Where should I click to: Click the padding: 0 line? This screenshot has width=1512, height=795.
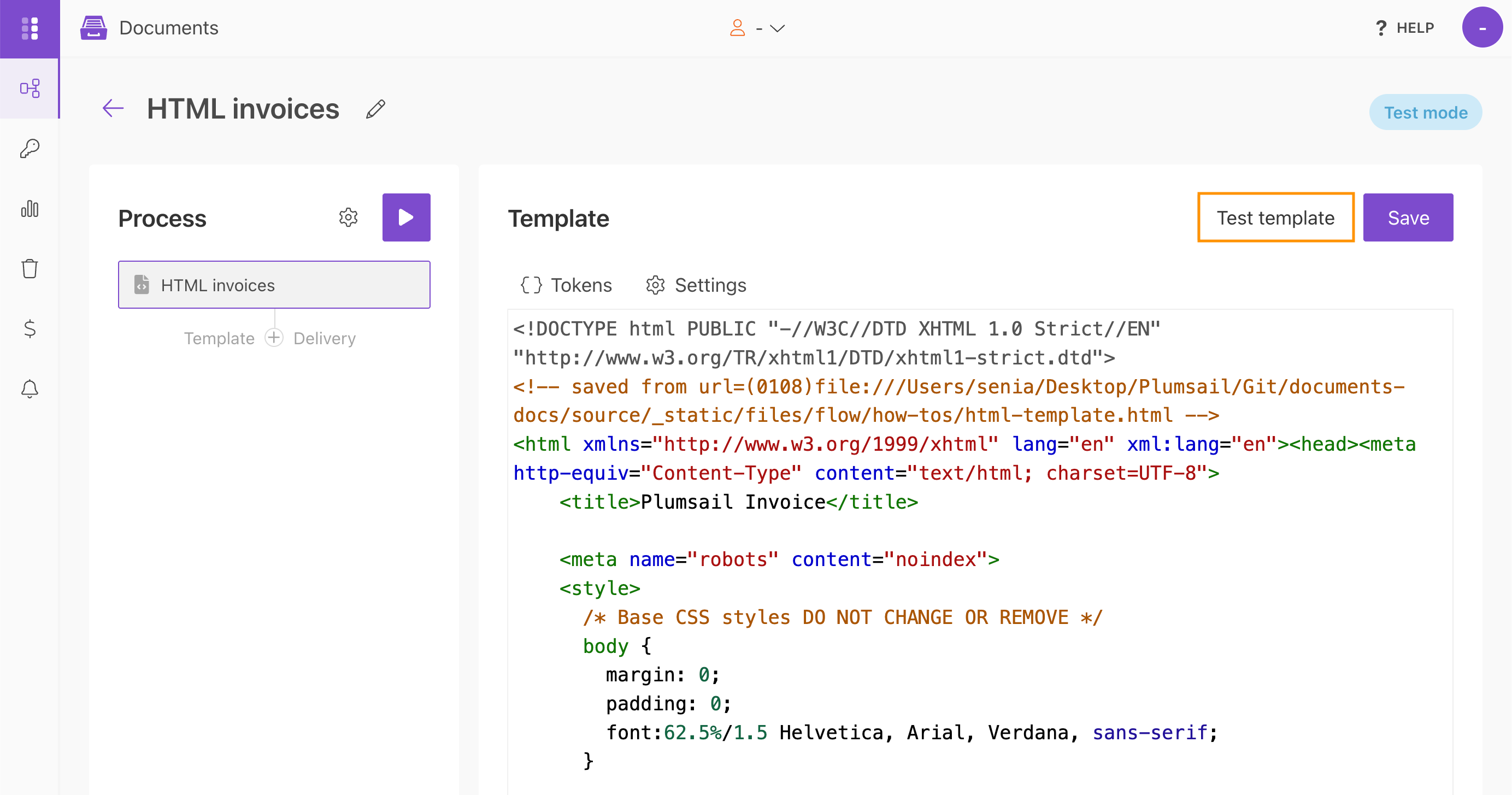[x=668, y=703]
